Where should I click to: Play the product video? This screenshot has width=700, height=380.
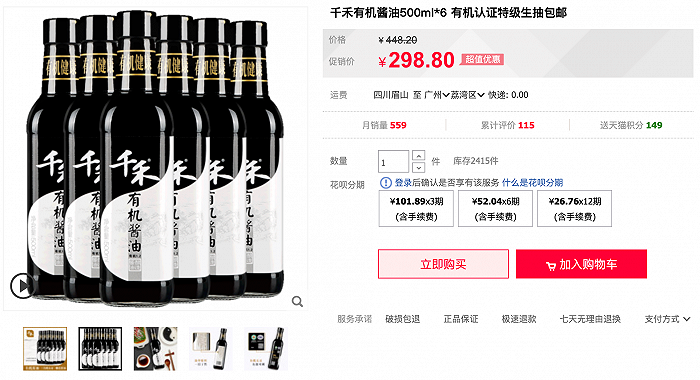tap(22, 285)
